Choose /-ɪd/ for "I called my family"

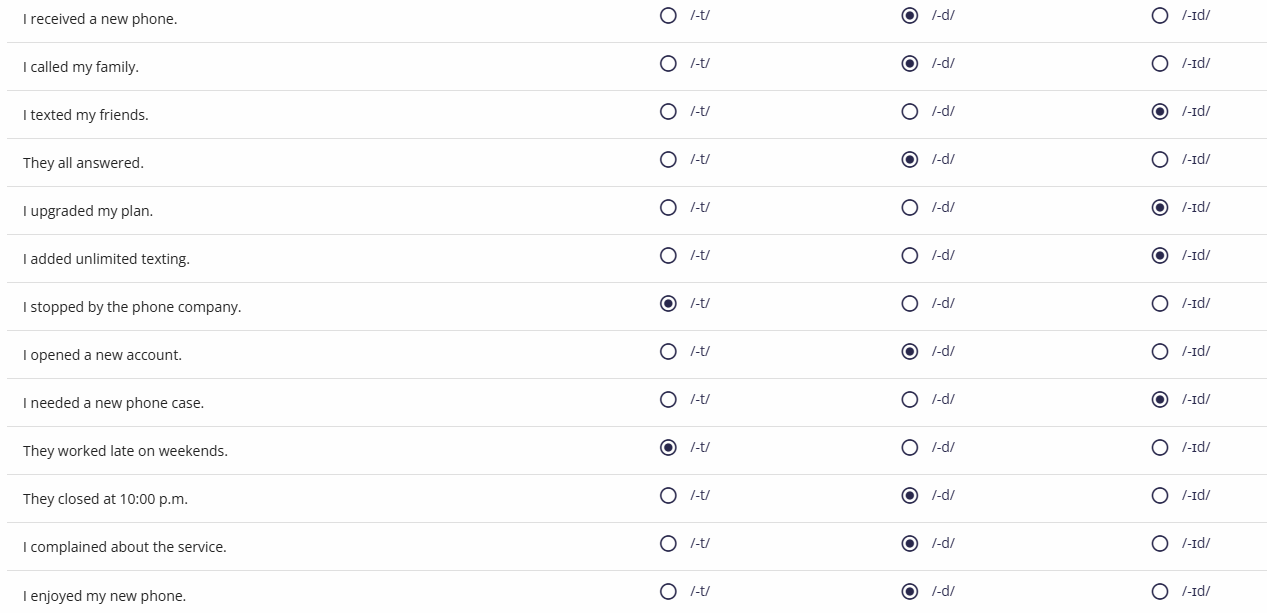tap(1160, 63)
